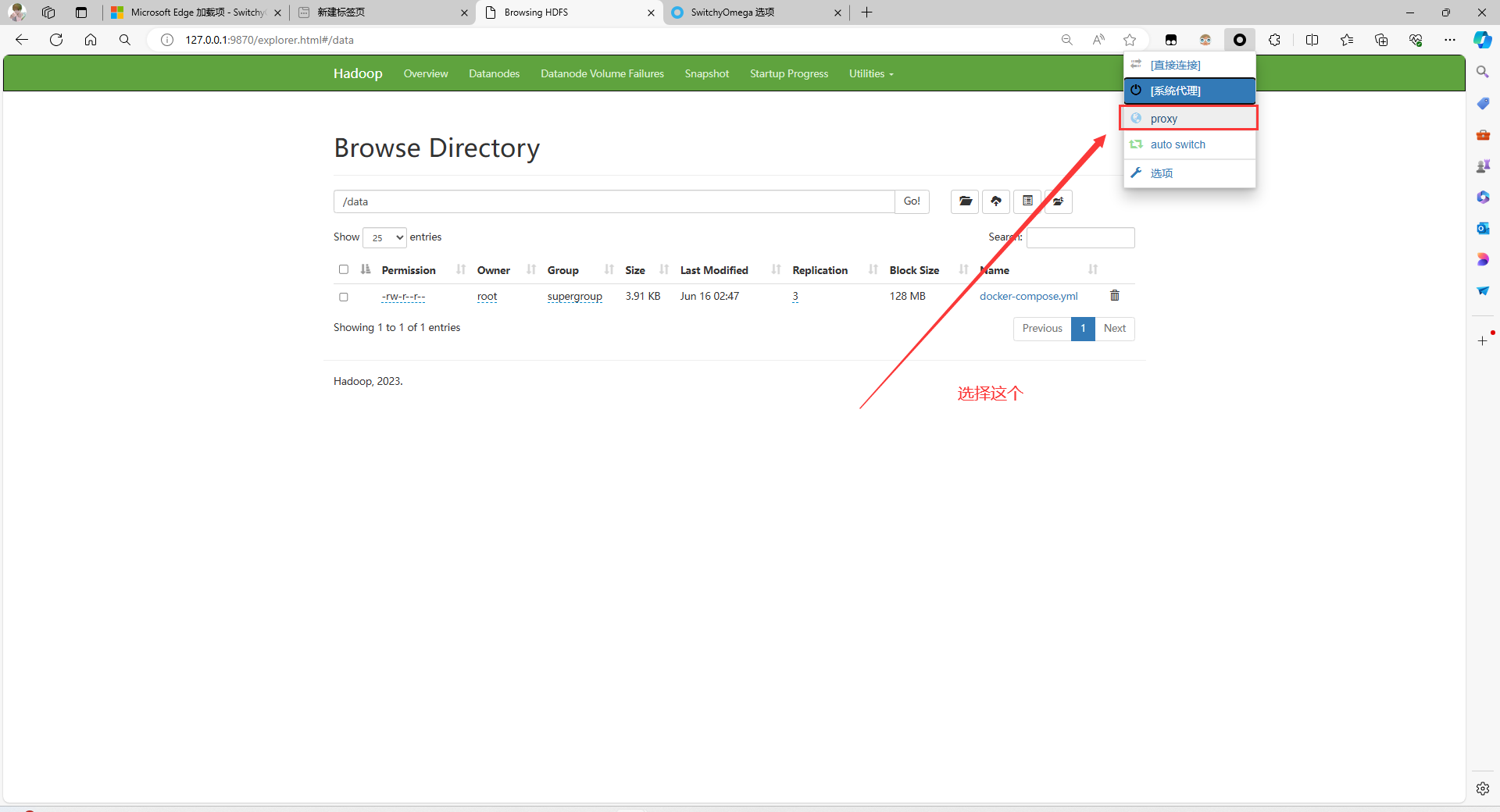Click the upload files icon button
This screenshot has height=812, width=1500.
[996, 201]
